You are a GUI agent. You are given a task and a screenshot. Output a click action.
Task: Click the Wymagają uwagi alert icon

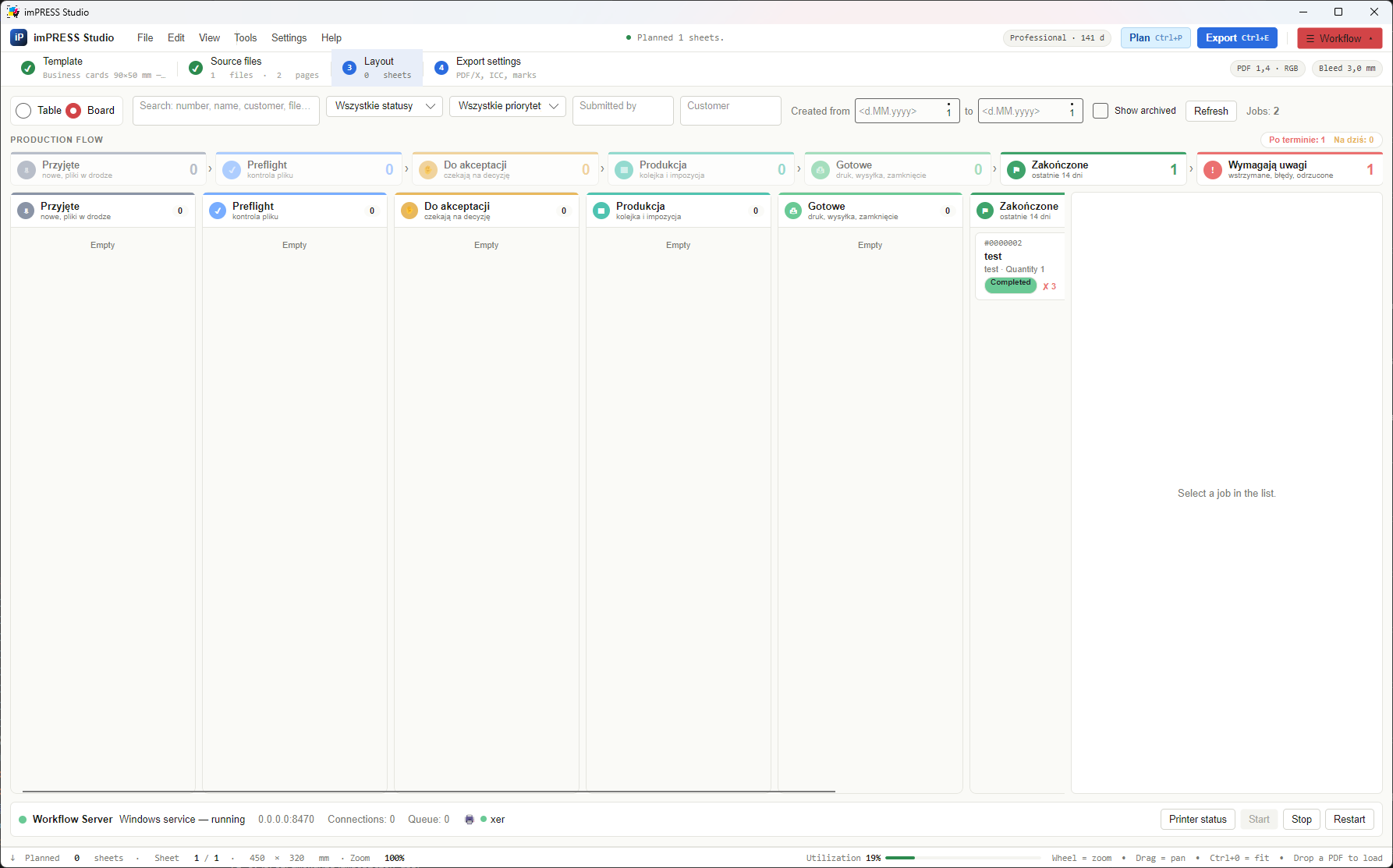pos(1213,169)
